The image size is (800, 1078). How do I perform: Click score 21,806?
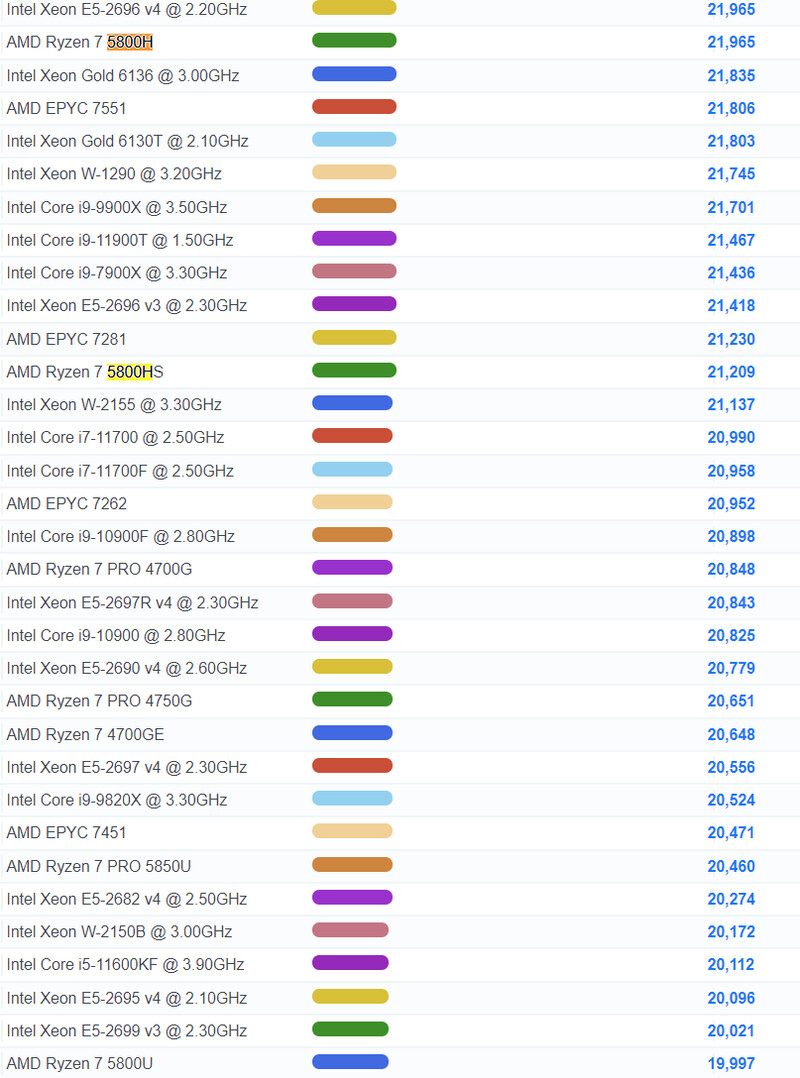[x=731, y=108]
